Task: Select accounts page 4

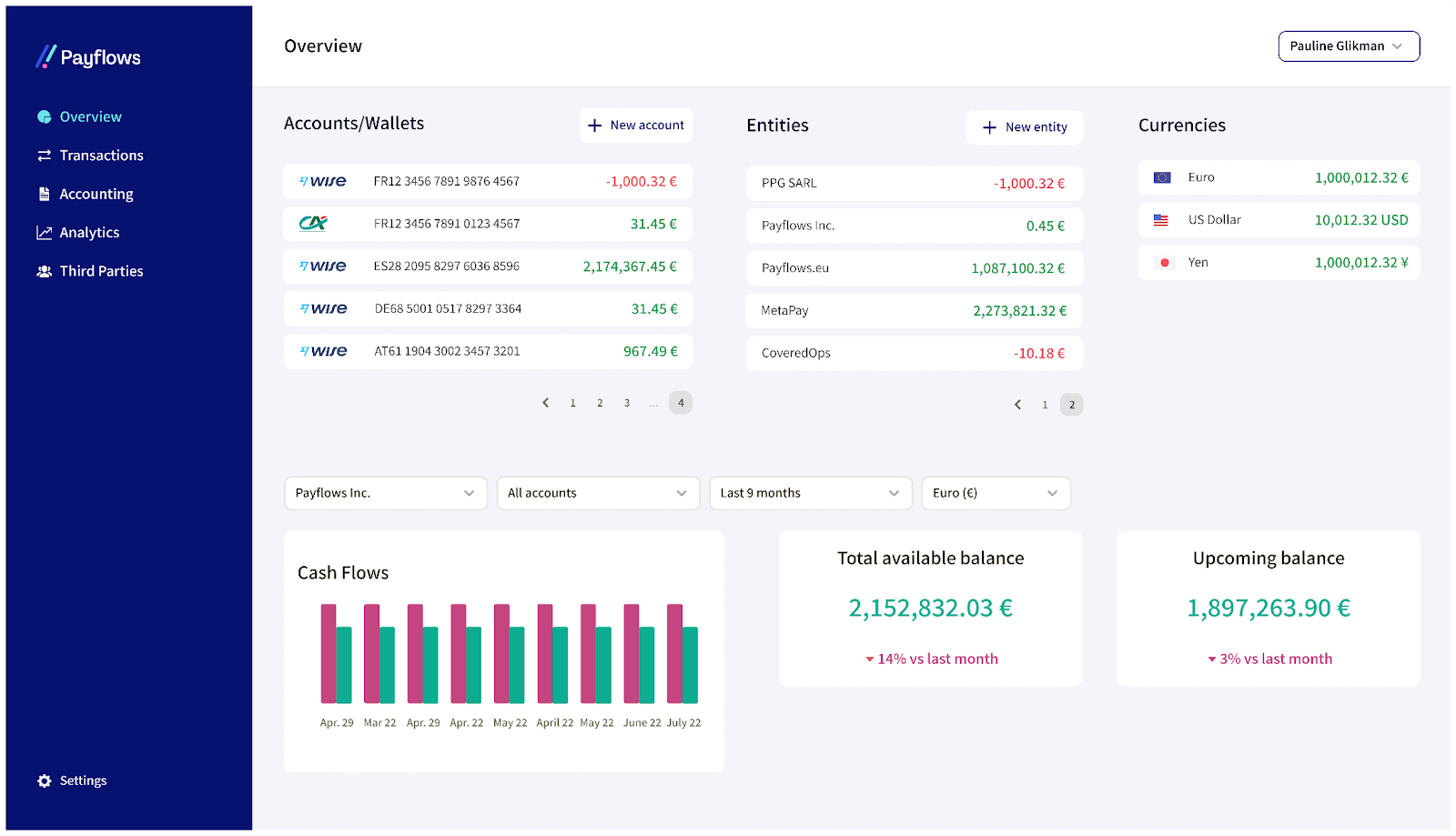Action: (681, 403)
